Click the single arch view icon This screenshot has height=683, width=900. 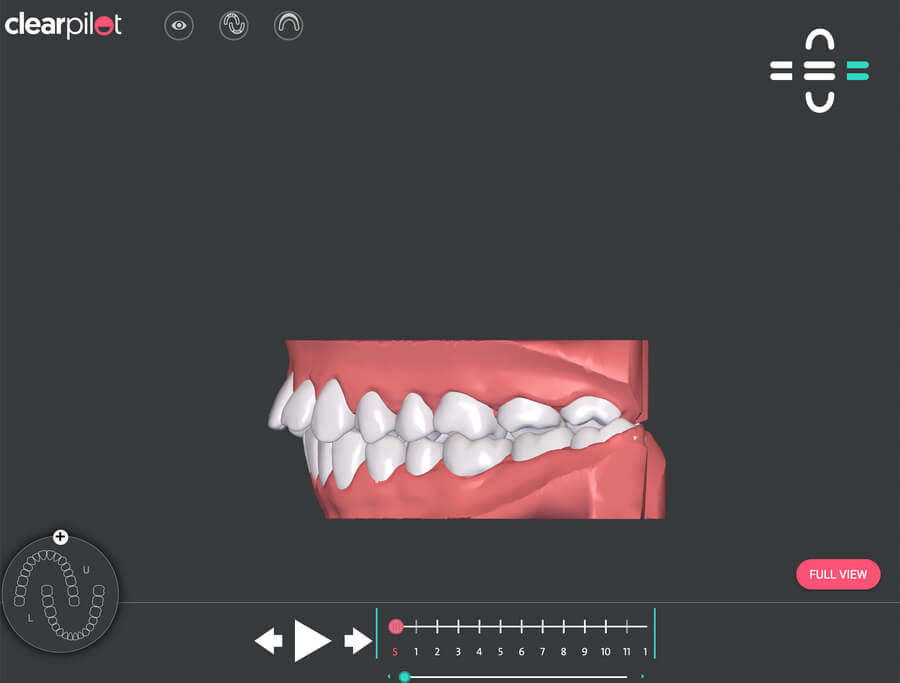[288, 26]
